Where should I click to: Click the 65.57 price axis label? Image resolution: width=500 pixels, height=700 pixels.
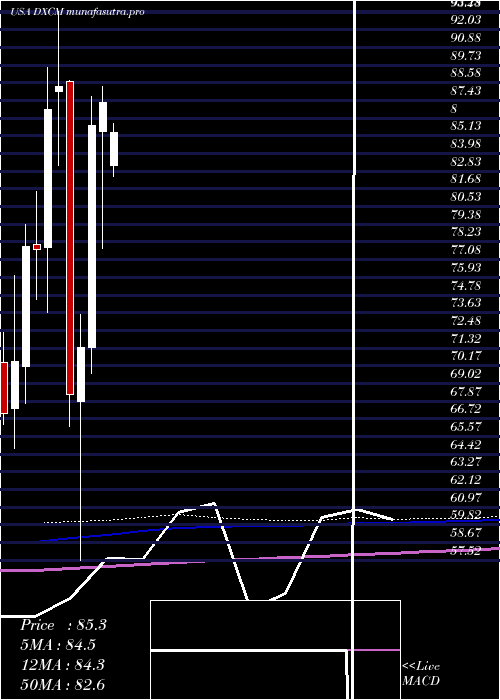466,427
